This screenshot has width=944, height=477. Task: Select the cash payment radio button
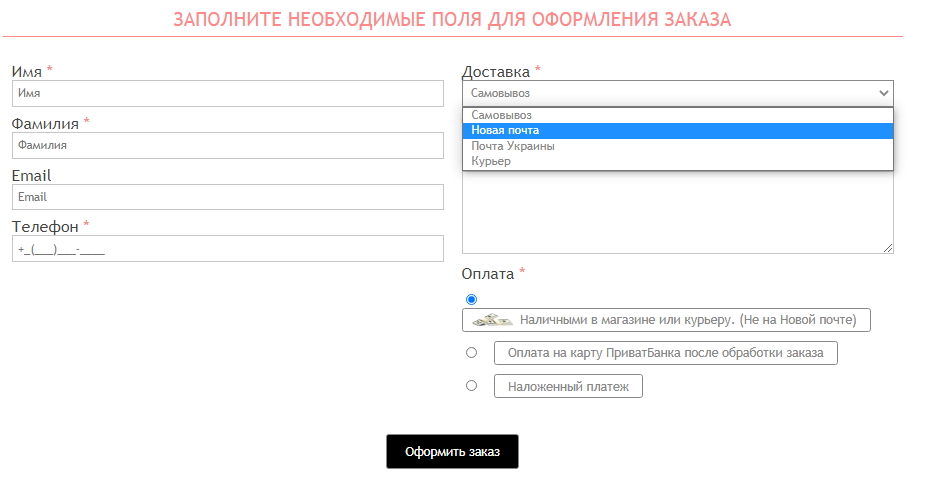pyautogui.click(x=471, y=299)
